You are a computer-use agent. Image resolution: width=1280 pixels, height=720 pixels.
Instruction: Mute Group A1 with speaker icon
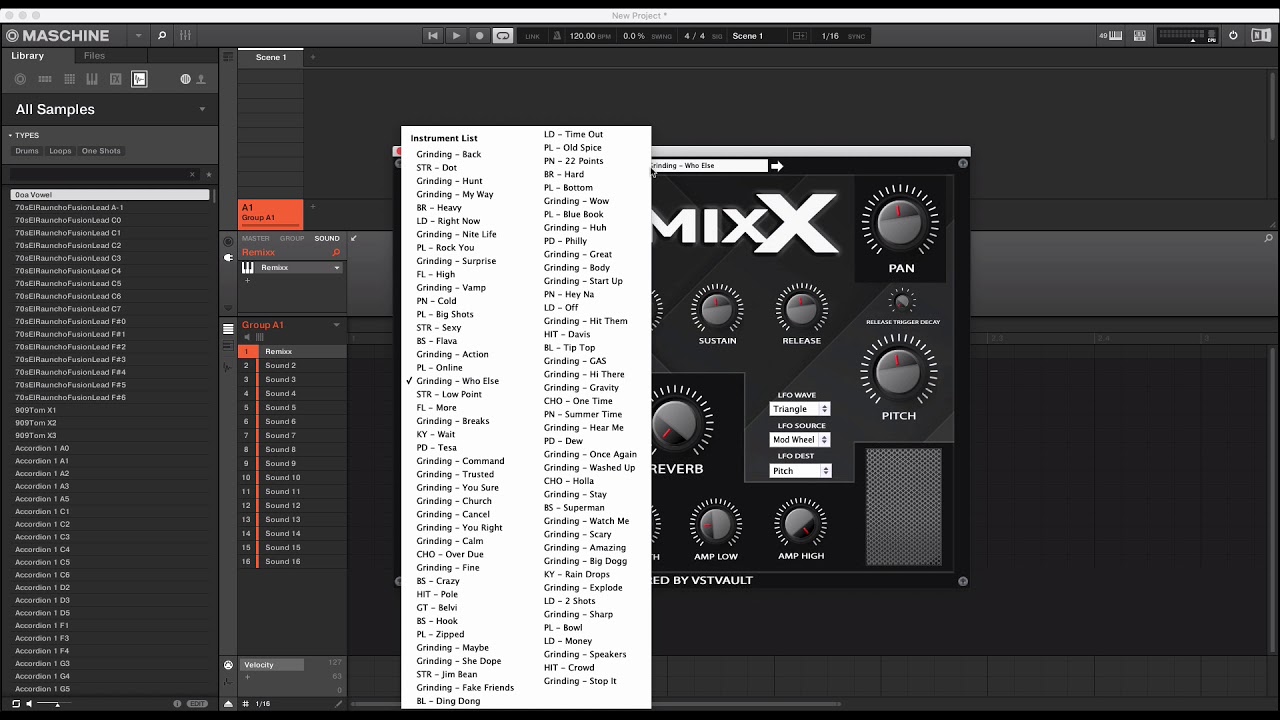pyautogui.click(x=247, y=337)
